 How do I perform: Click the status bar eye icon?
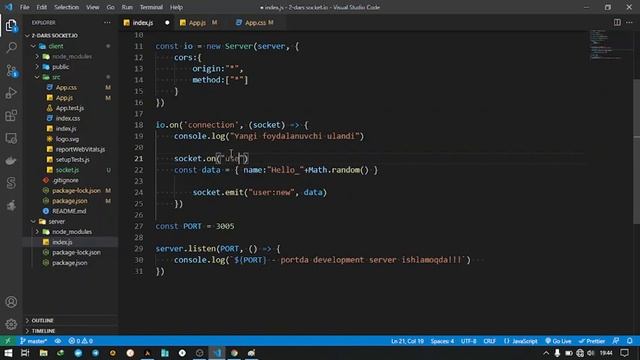pyautogui.click(x=58, y=341)
